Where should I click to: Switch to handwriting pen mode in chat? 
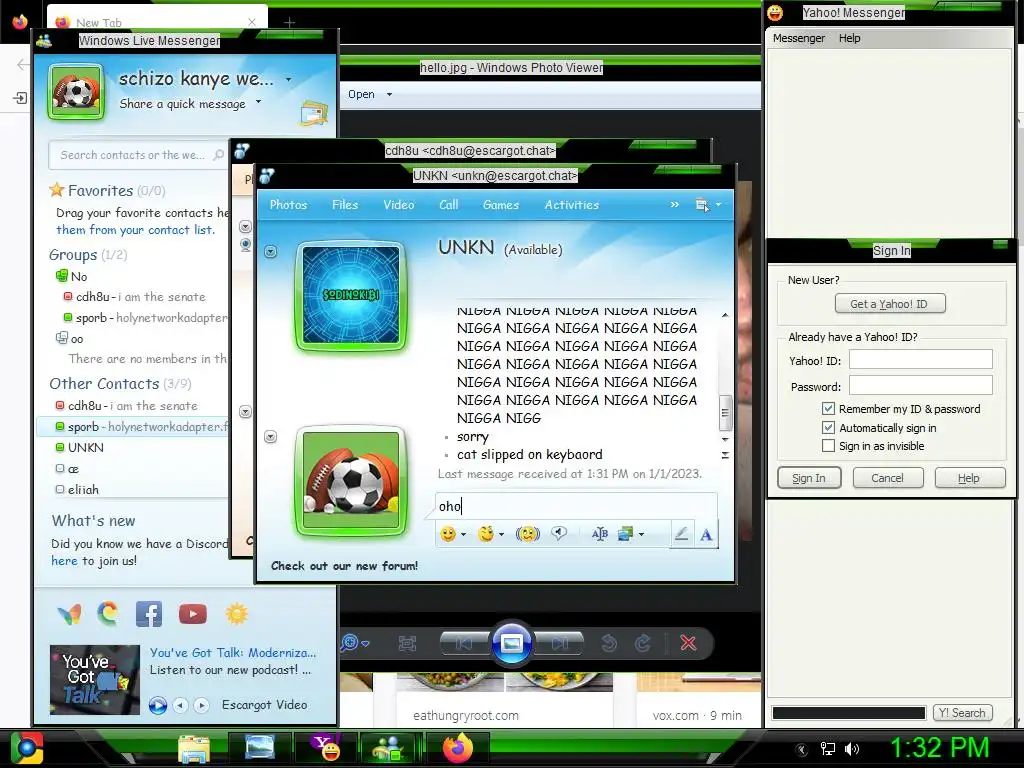pos(681,534)
